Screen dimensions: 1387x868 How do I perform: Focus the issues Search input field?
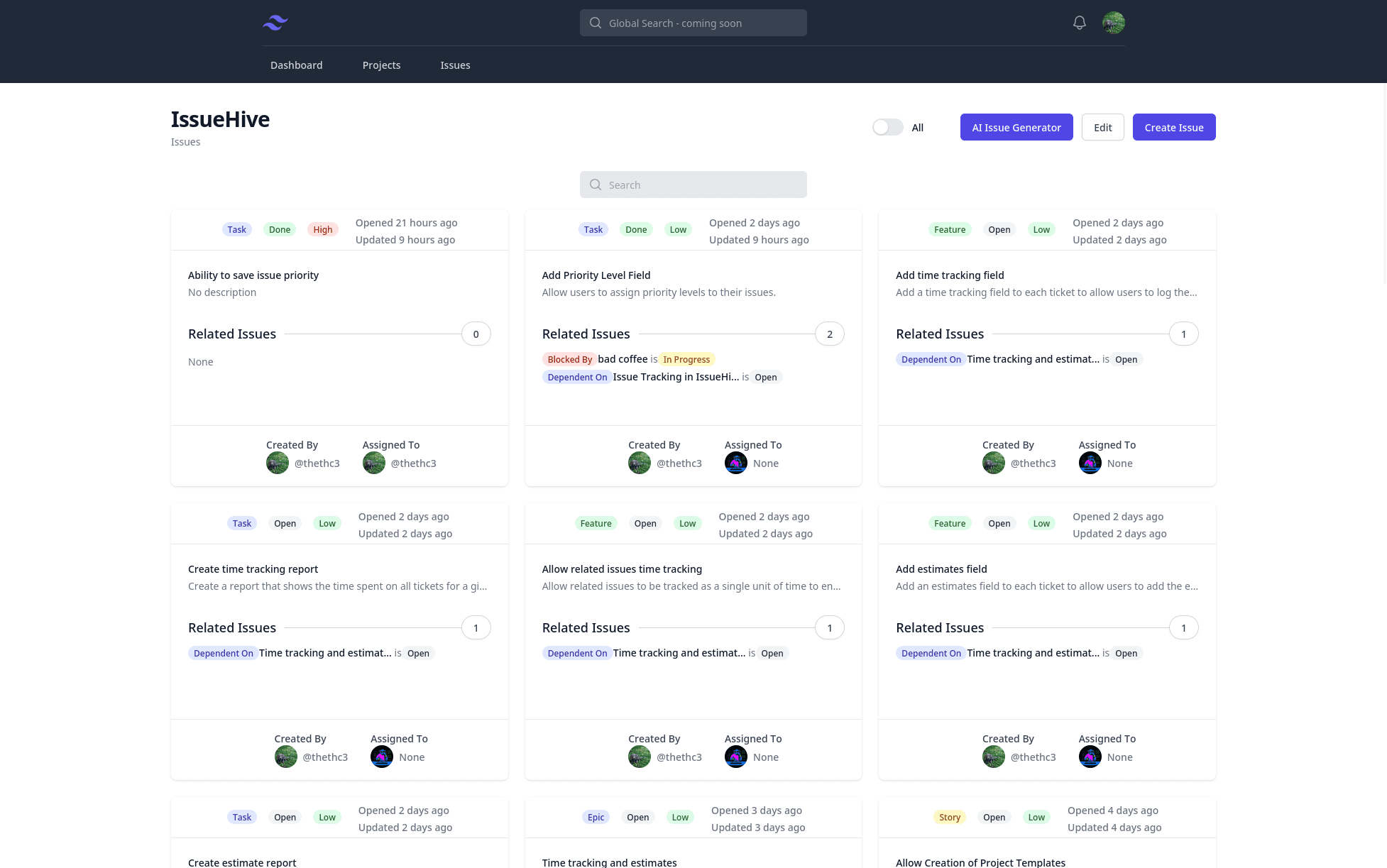(x=703, y=185)
